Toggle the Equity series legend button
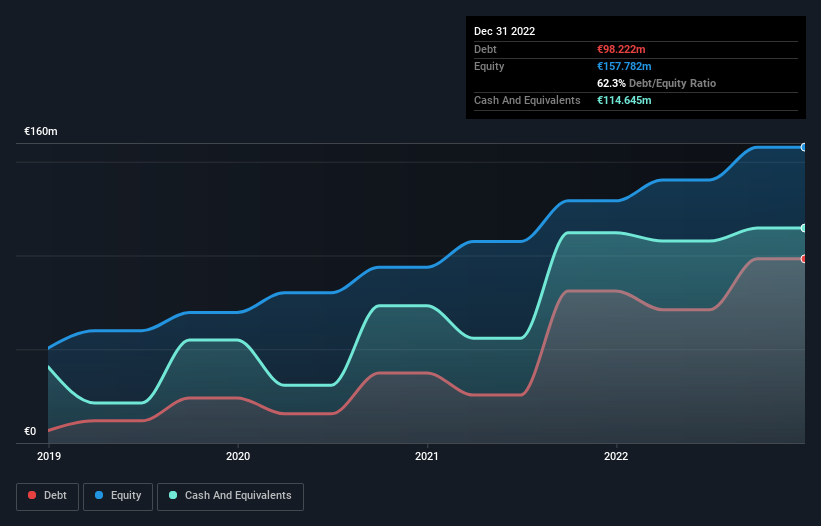The image size is (821, 526). [x=118, y=496]
